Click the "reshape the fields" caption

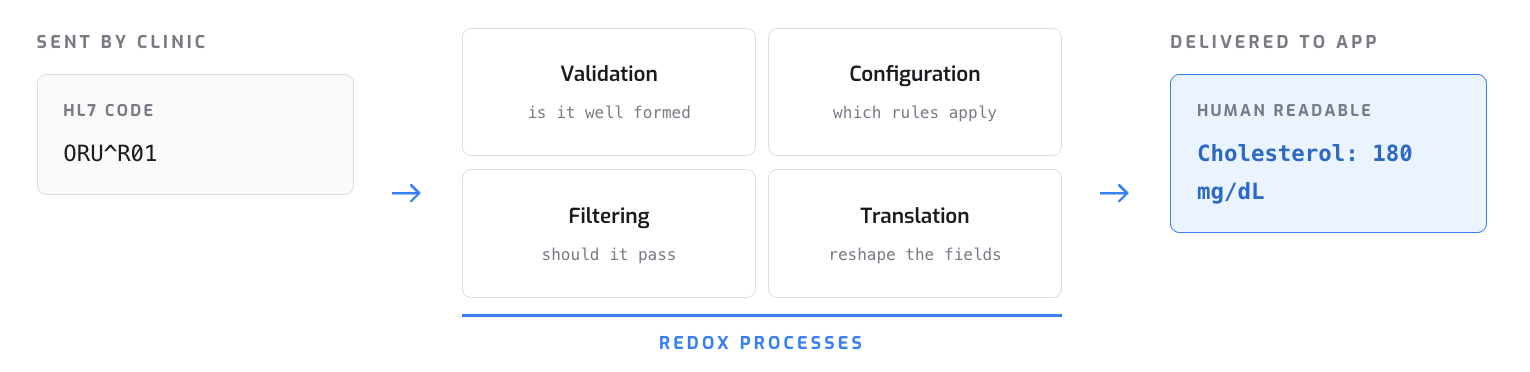pyautogui.click(x=915, y=254)
